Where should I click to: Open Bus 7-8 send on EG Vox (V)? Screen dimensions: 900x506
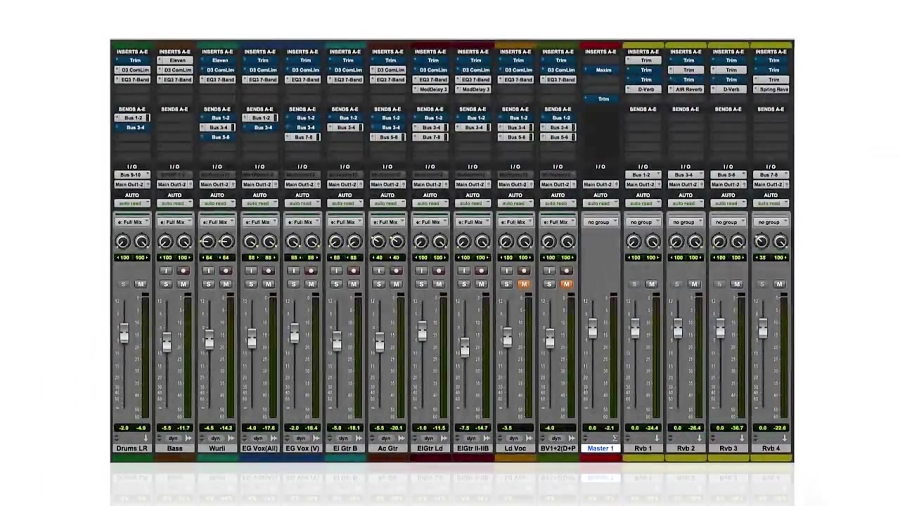302,137
